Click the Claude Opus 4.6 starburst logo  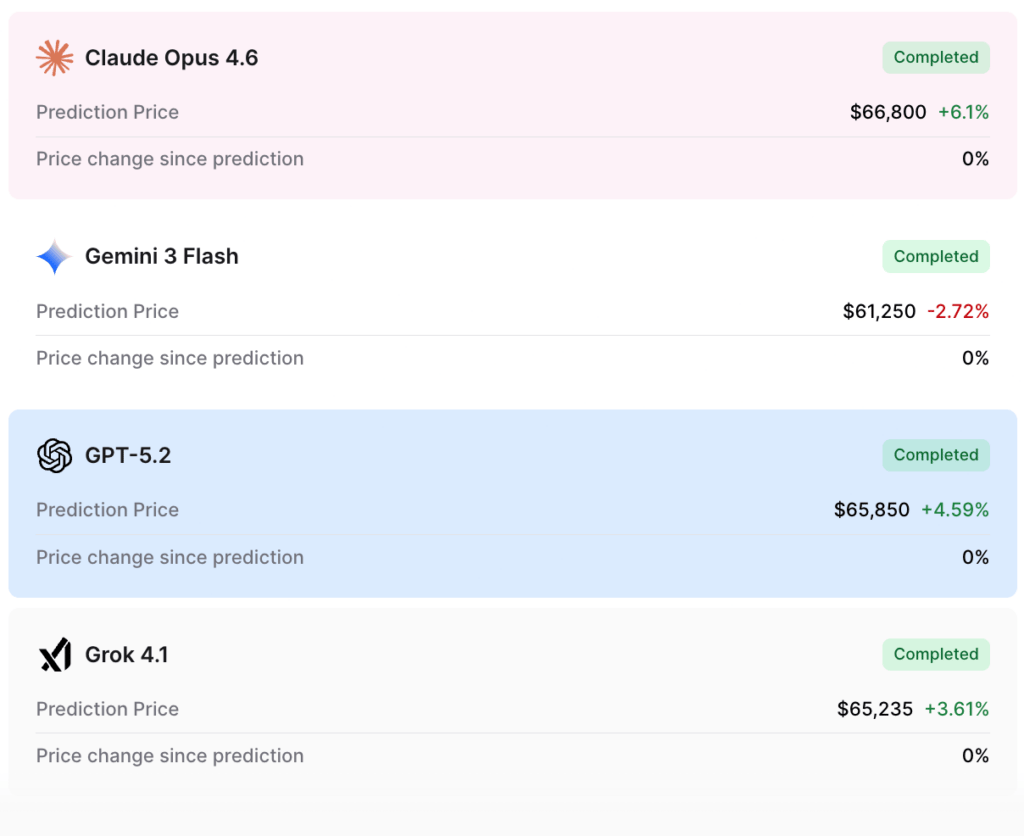(x=54, y=57)
